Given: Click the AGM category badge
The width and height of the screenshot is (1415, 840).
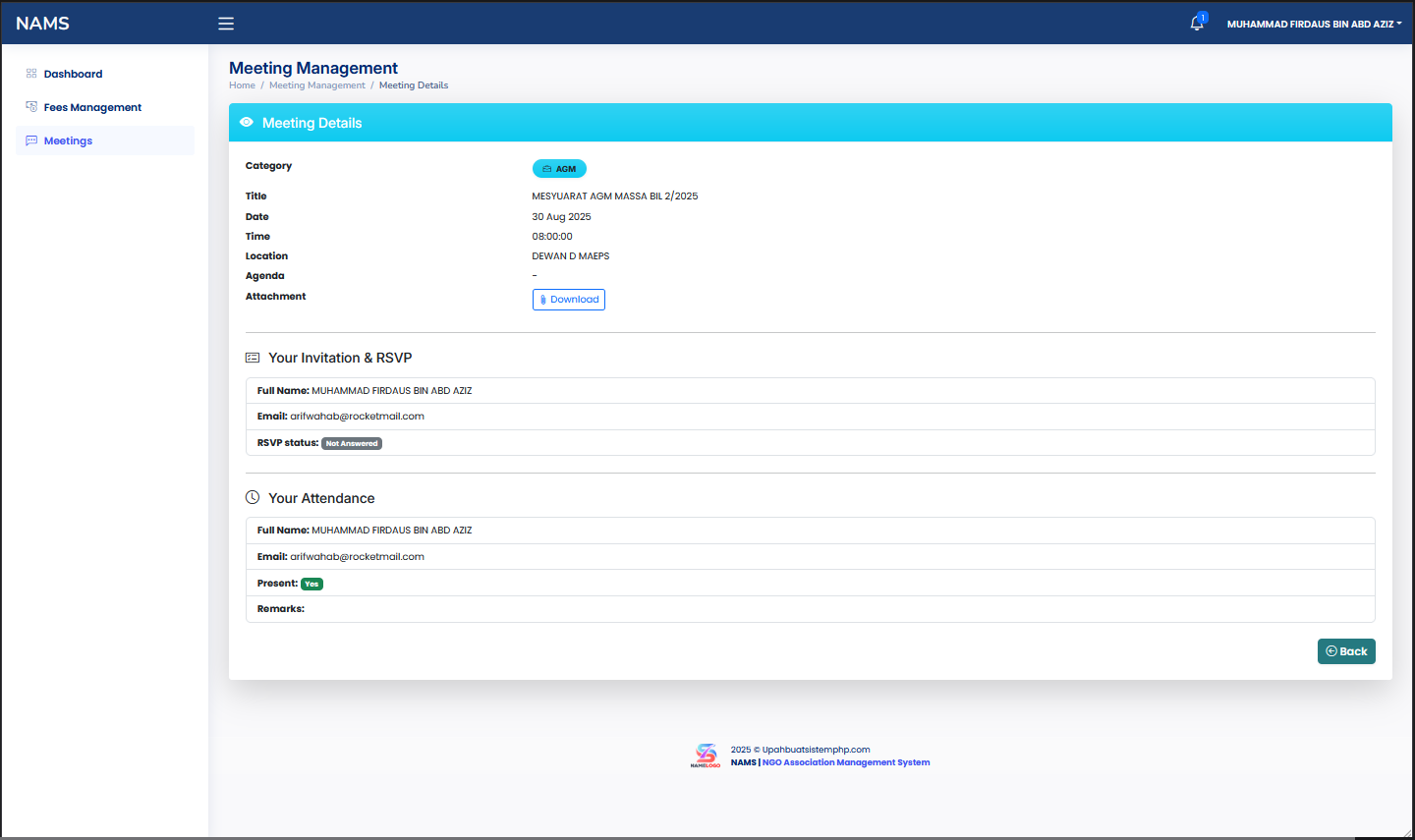Looking at the screenshot, I should click(559, 169).
